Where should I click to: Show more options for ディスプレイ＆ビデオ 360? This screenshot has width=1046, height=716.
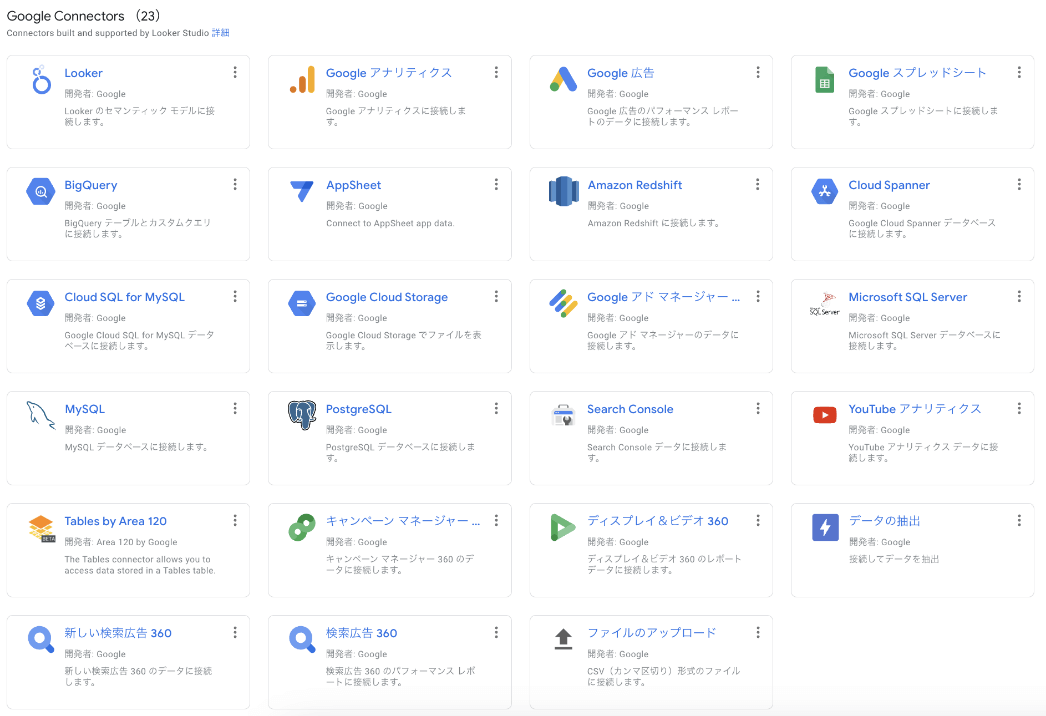tap(758, 520)
